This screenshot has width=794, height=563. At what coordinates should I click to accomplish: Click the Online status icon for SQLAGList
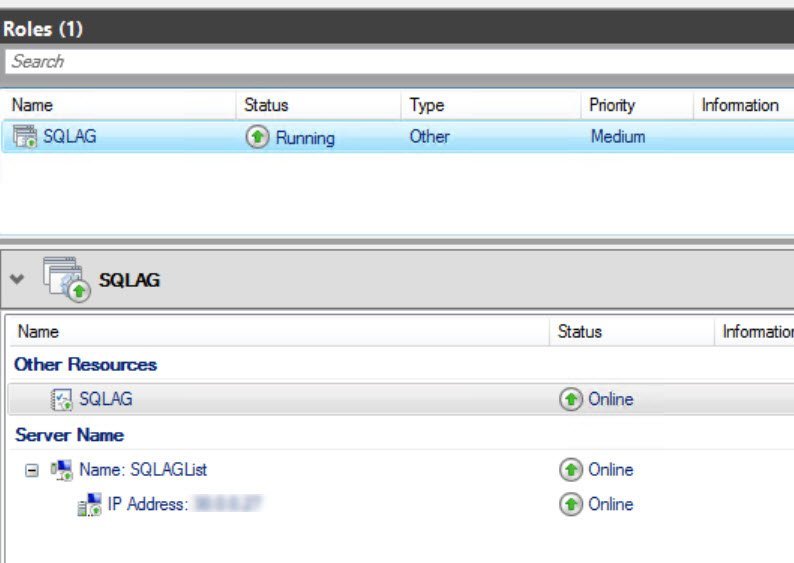pyautogui.click(x=571, y=470)
